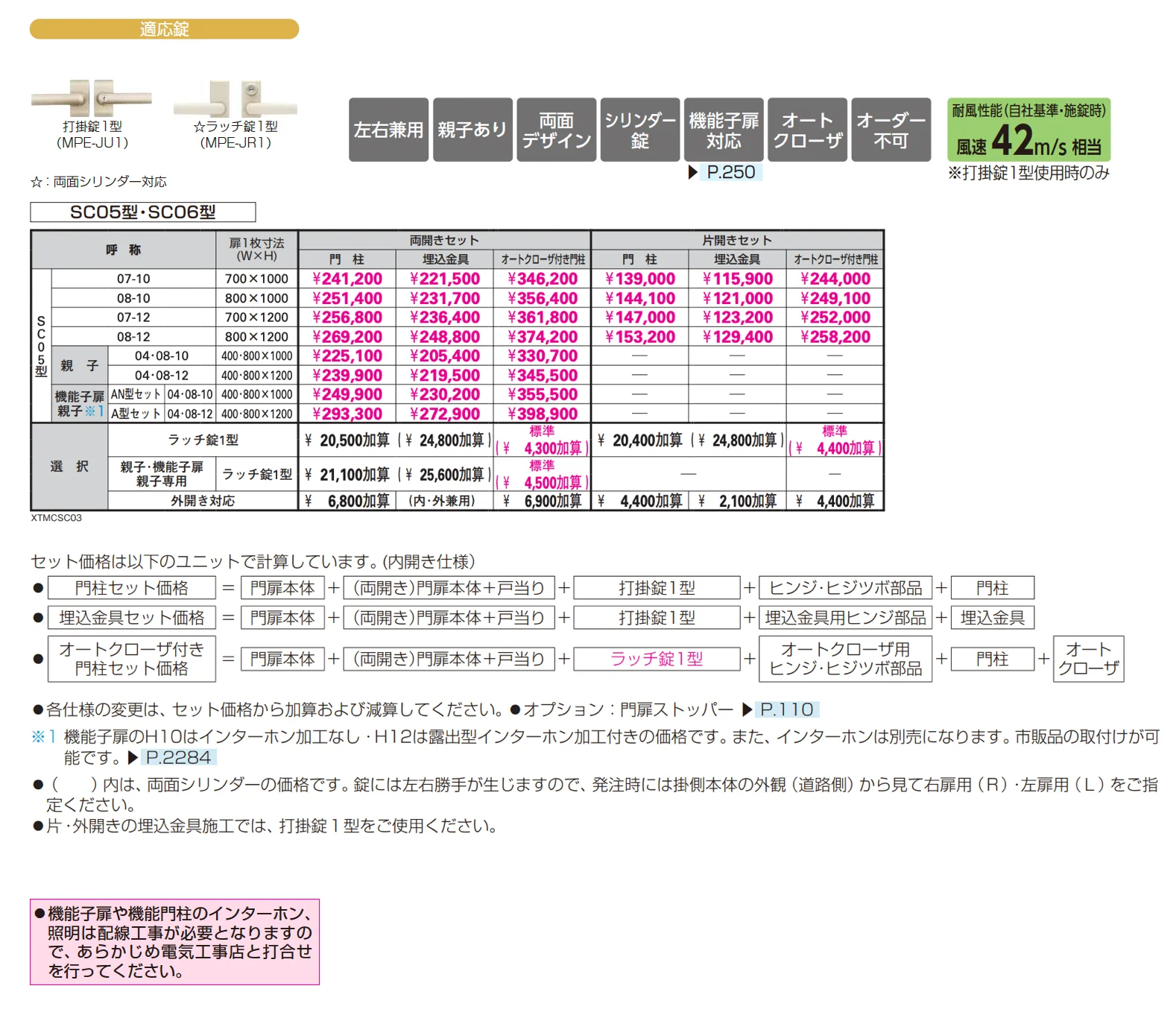The width and height of the screenshot is (1176, 1015).
Task: Select the 親子あり feature badge
Action: click(x=472, y=130)
